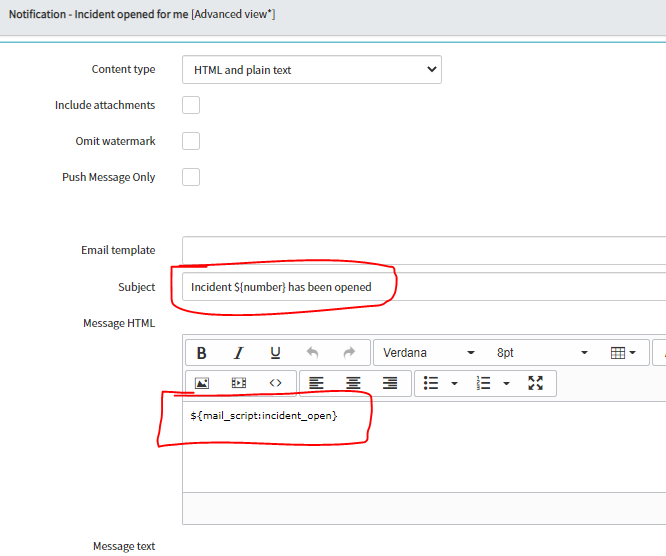Center align the message text
The image size is (666, 556).
tap(353, 383)
